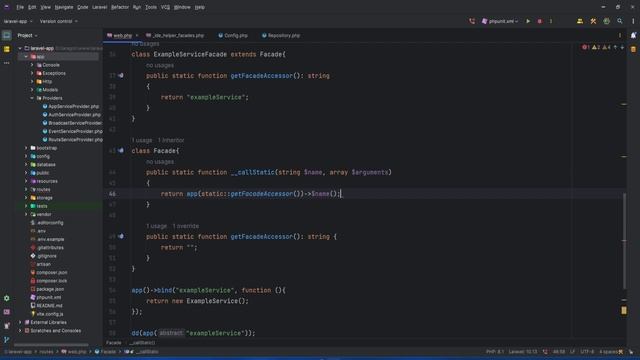Jump to next highlighted error arrow
The height and width of the screenshot is (360, 640).
tap(622, 47)
